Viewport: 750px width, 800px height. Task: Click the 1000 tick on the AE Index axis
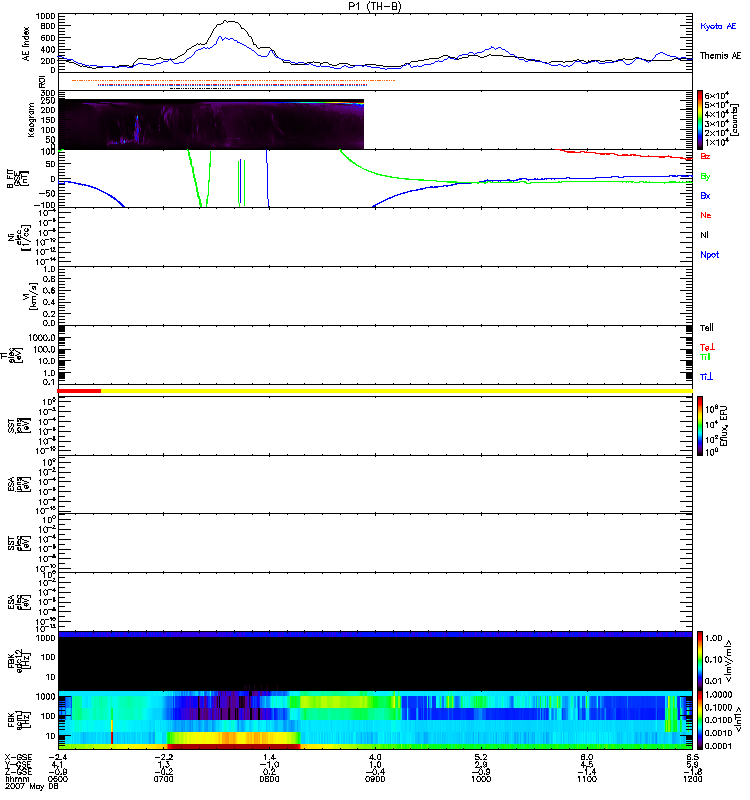tap(45, 16)
